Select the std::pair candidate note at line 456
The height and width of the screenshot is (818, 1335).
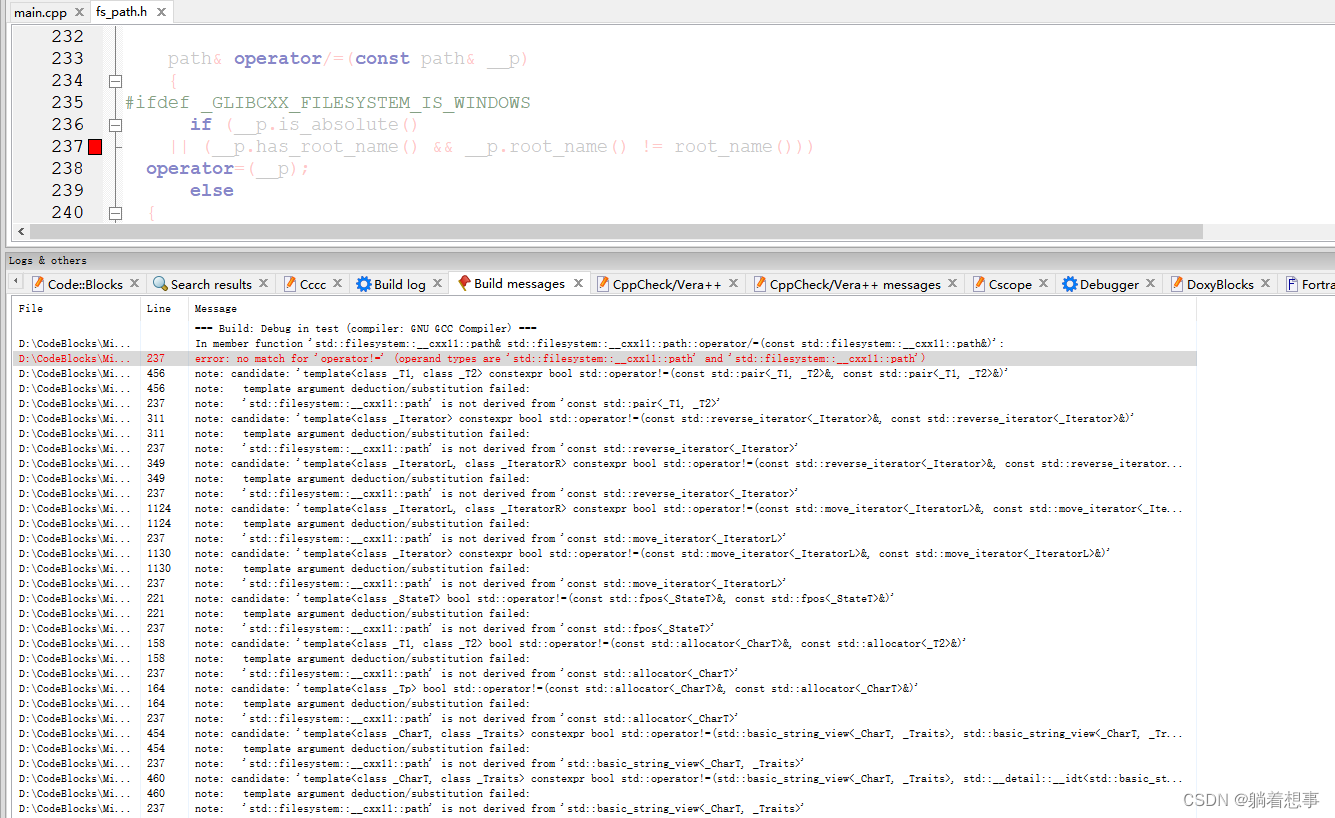[x=604, y=373]
